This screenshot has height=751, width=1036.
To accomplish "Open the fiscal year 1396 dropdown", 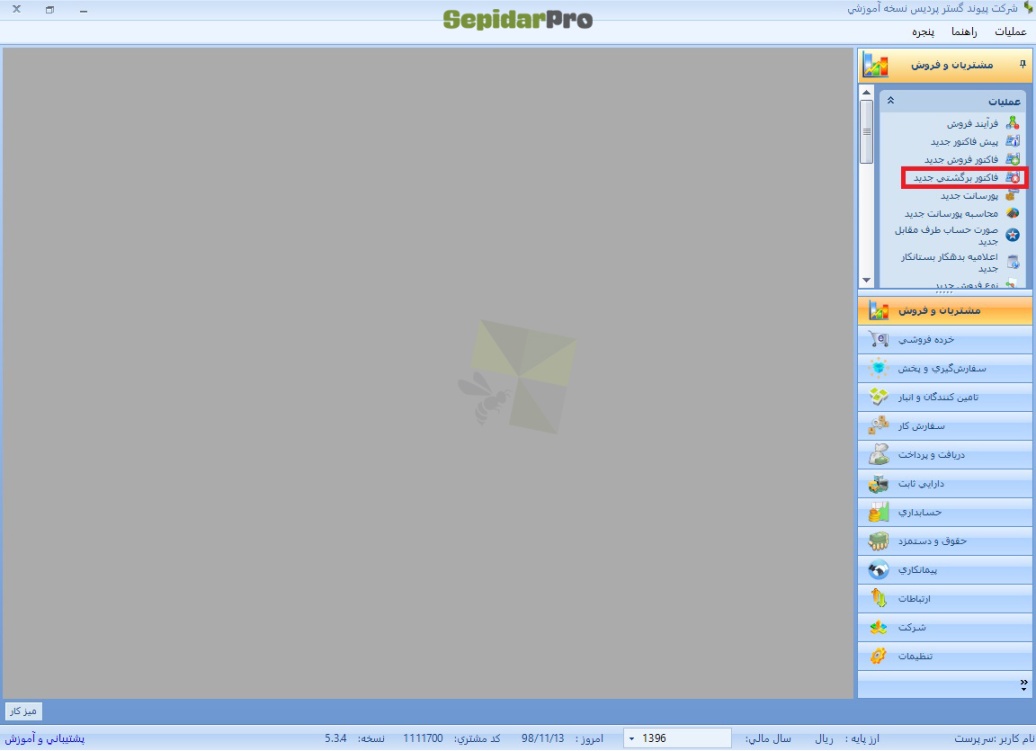I will click(x=632, y=738).
